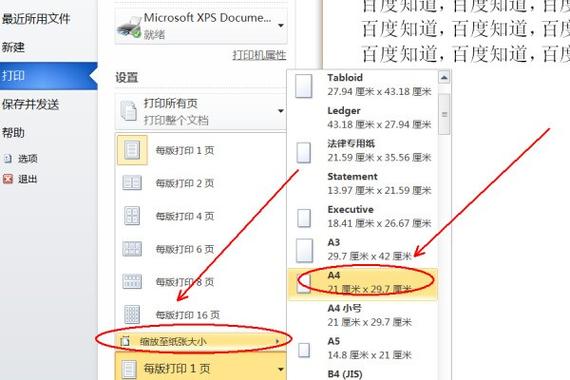Click the Executive paper icon
Viewport: 570px width, 380px height.
[304, 218]
